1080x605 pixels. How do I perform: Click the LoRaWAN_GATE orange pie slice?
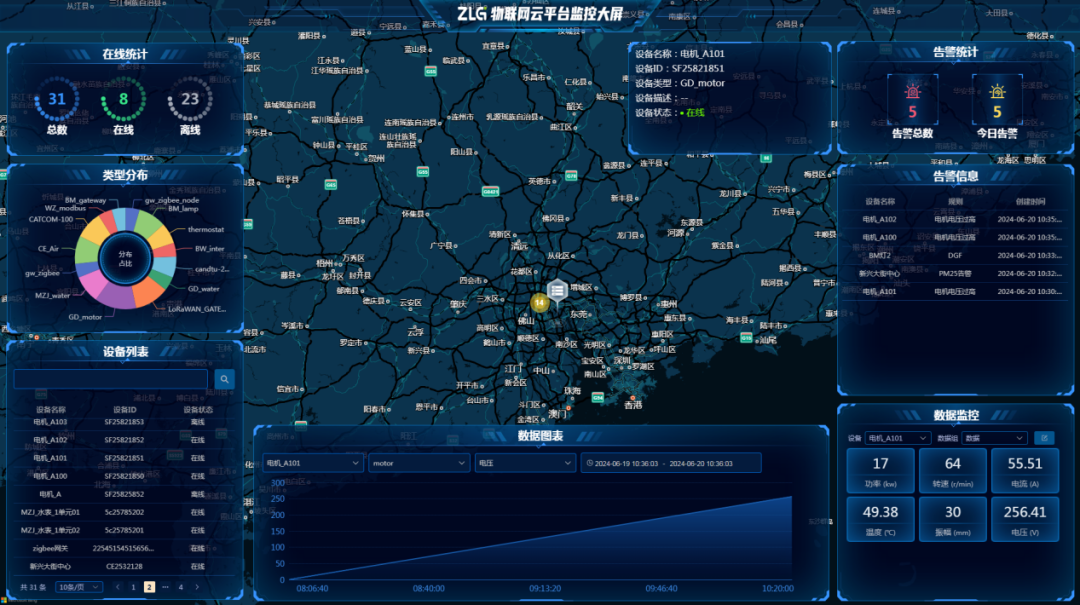point(147,292)
